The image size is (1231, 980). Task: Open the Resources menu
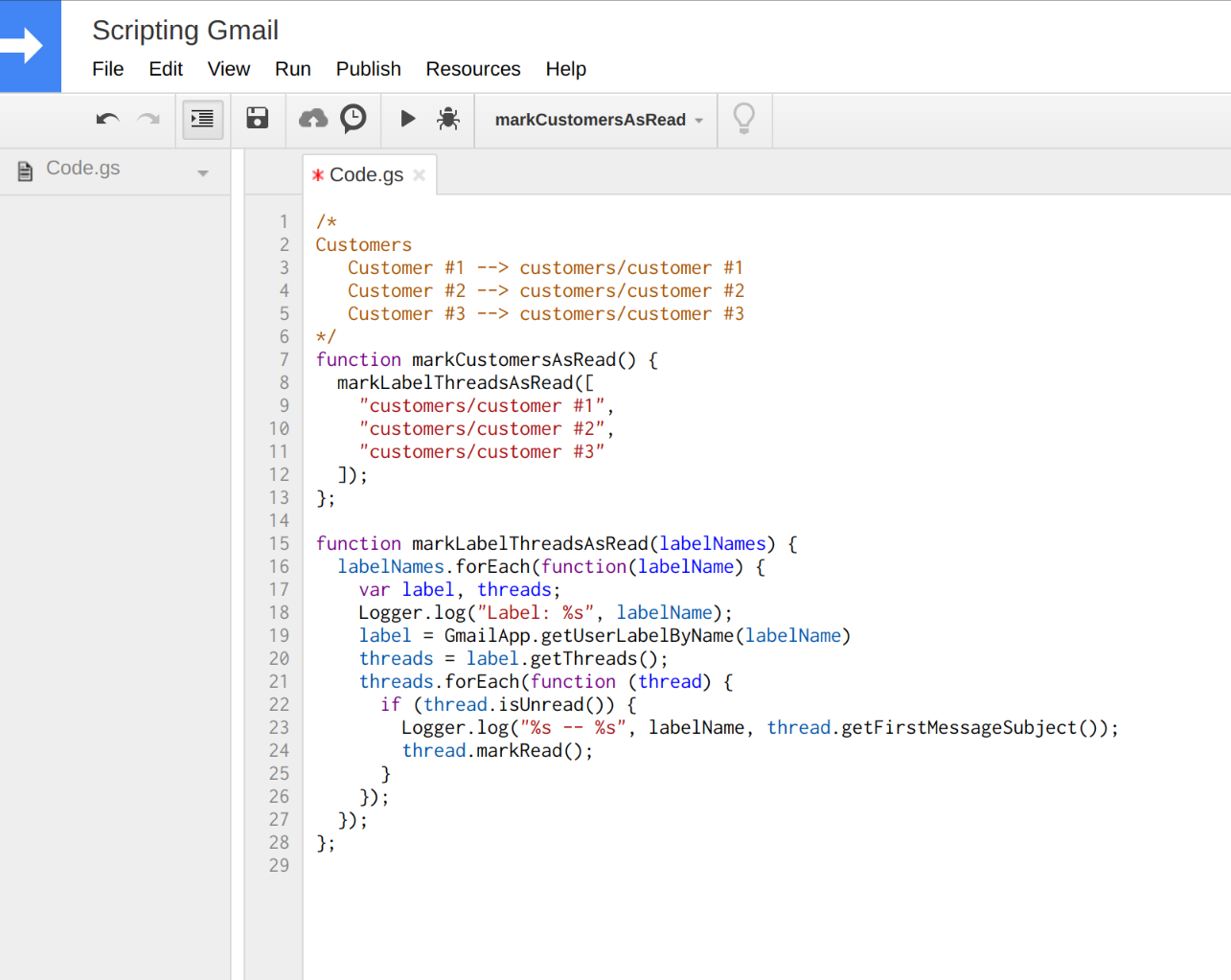click(x=473, y=69)
